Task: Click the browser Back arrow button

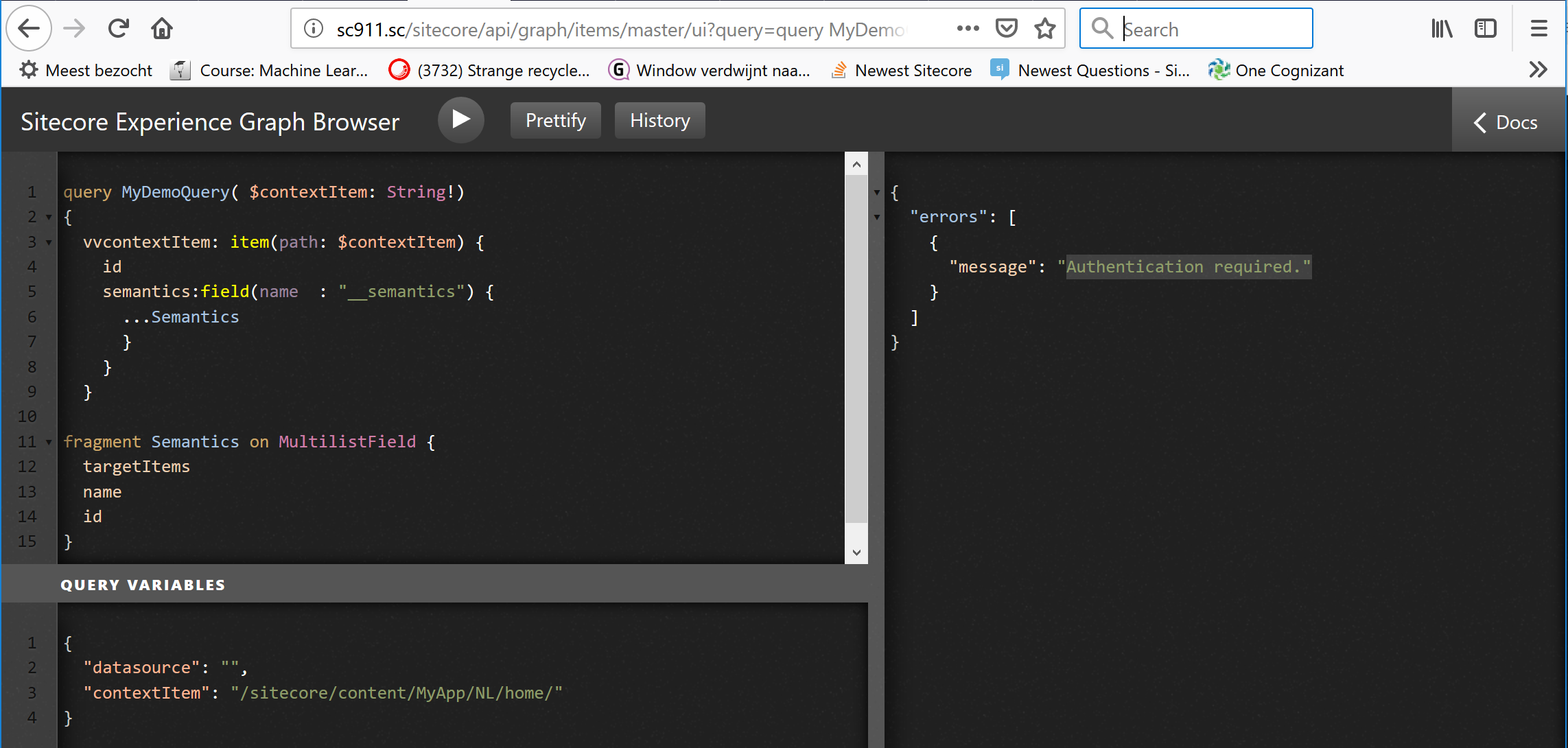Action: 28,29
